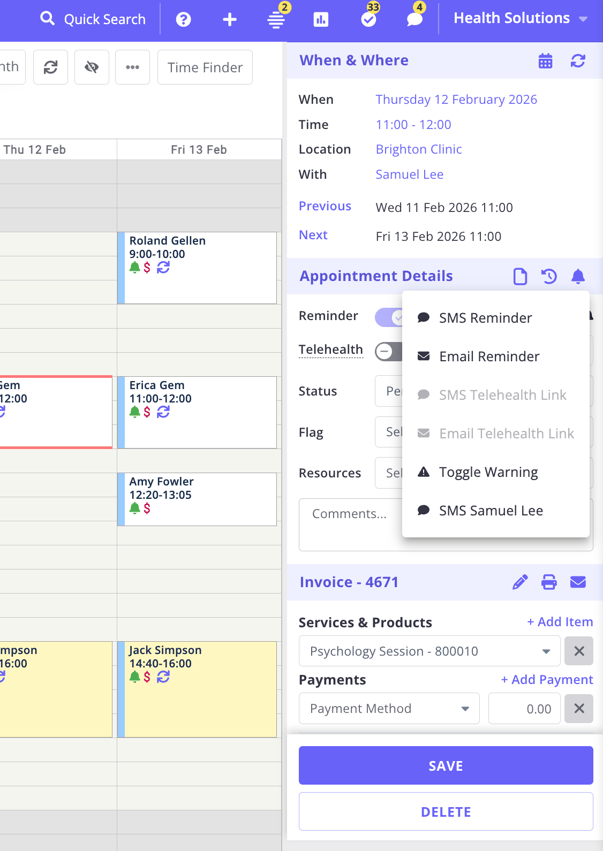Viewport: 603px width, 851px height.
Task: Open the messages chat bubble icon
Action: point(414,19)
